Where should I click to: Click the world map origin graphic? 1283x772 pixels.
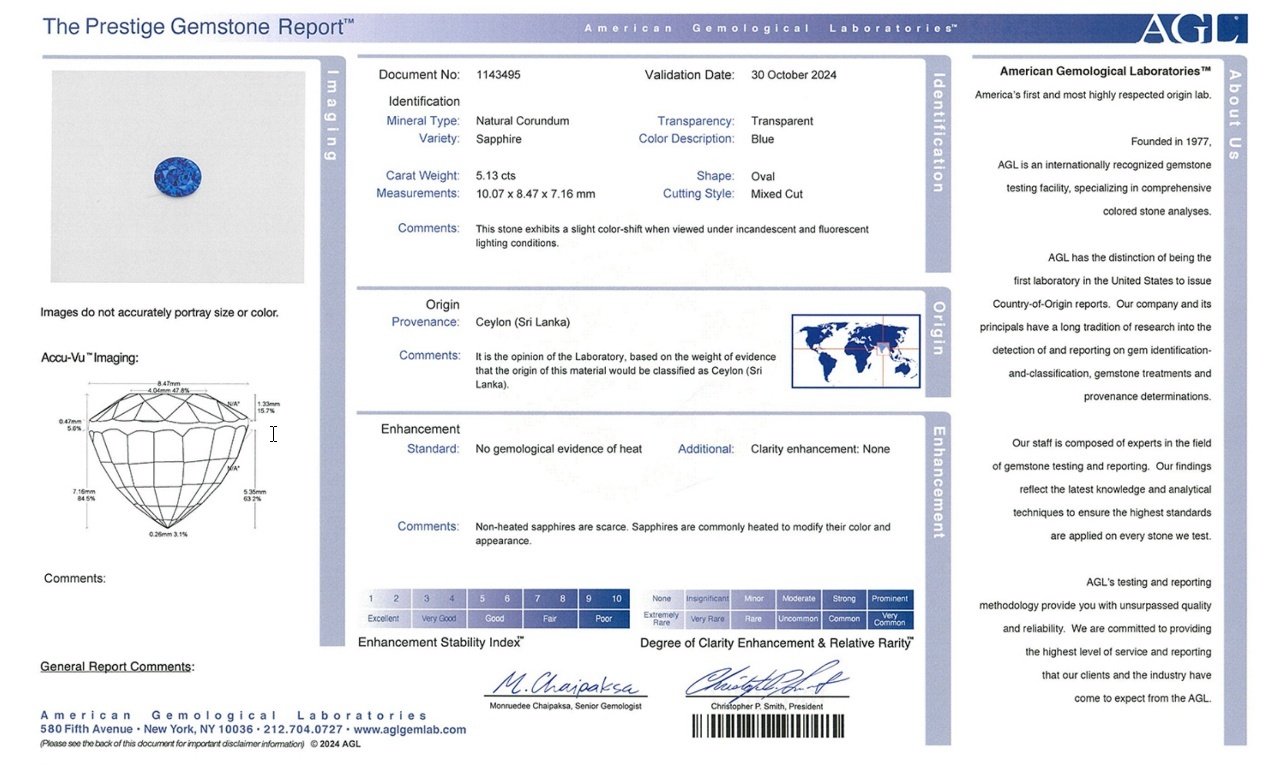pyautogui.click(x=855, y=351)
